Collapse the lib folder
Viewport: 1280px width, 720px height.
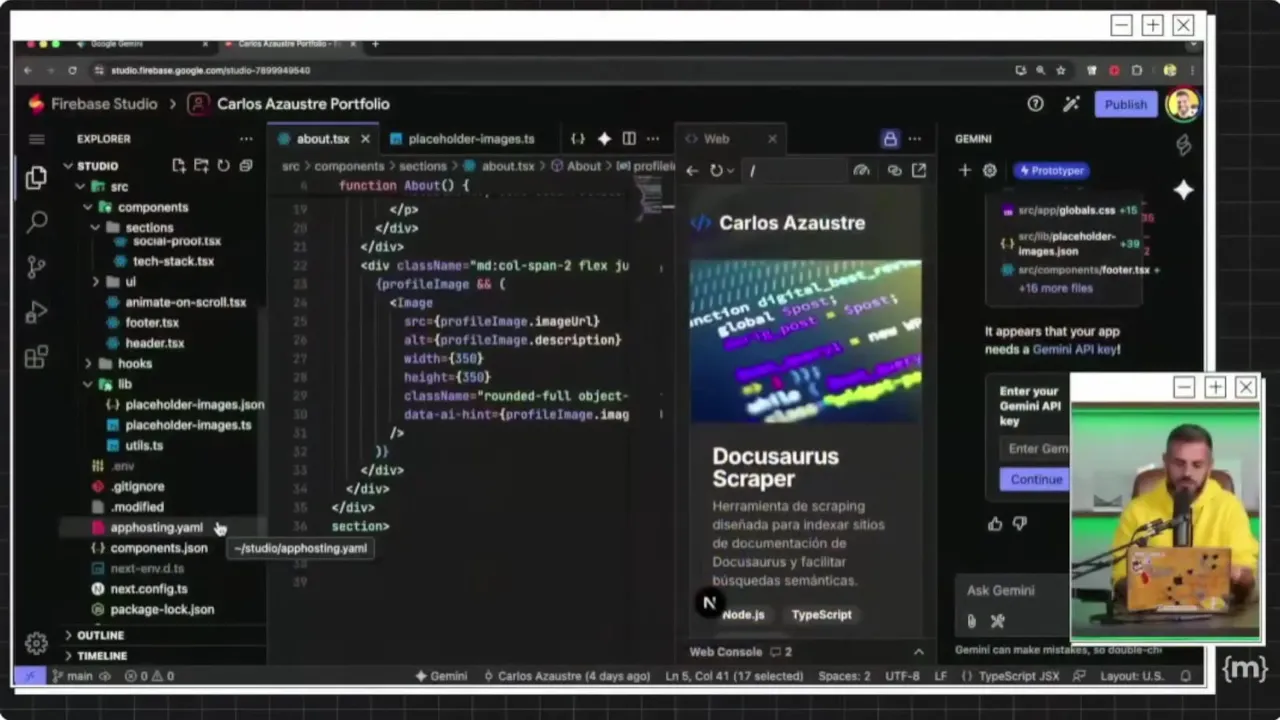coord(88,384)
